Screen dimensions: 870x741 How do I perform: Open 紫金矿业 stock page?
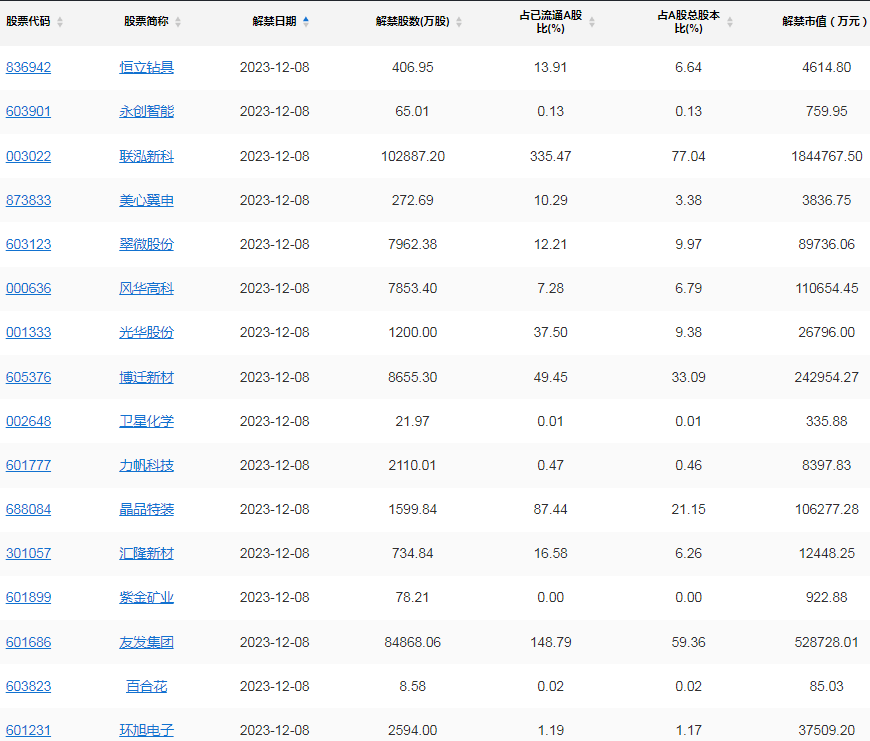[146, 598]
